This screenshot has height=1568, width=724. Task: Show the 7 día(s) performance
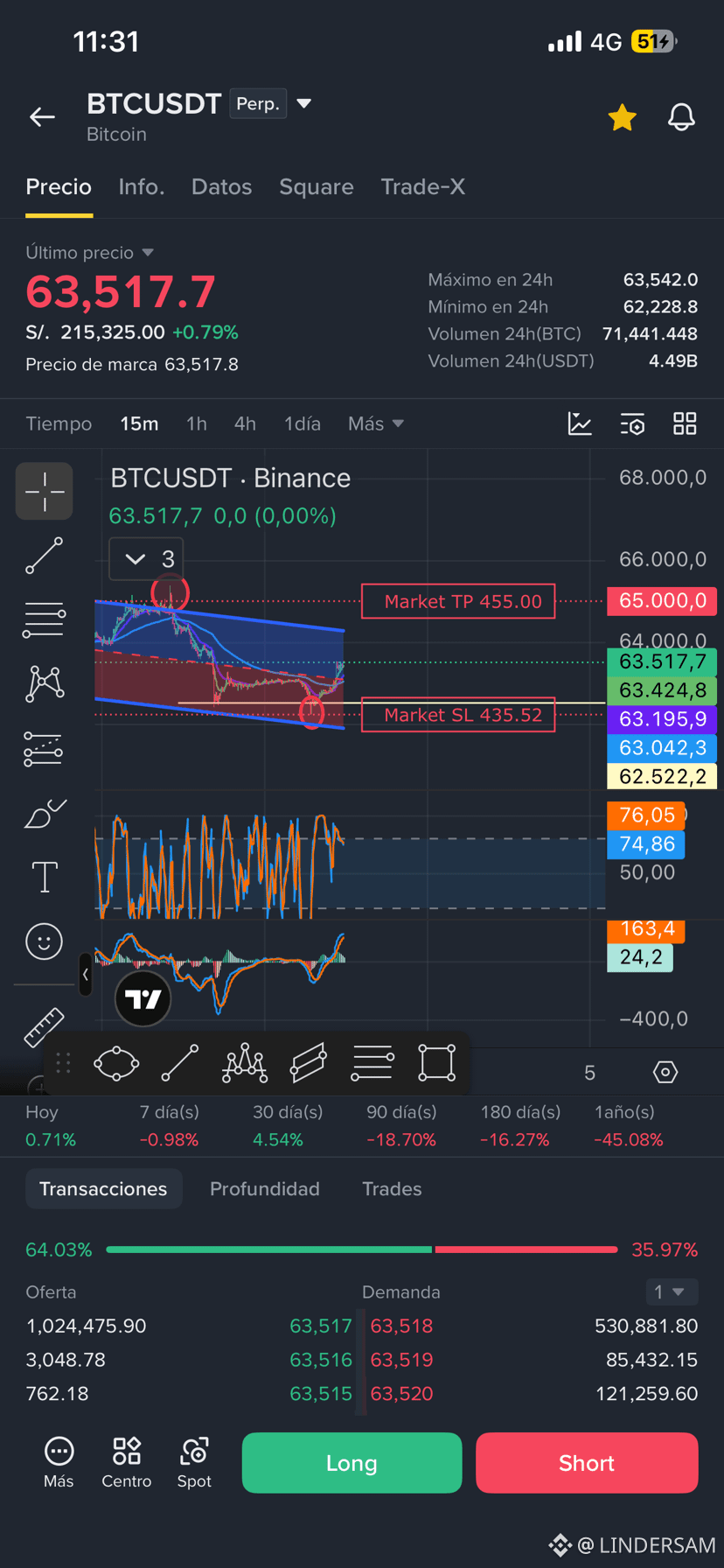pos(170,1125)
